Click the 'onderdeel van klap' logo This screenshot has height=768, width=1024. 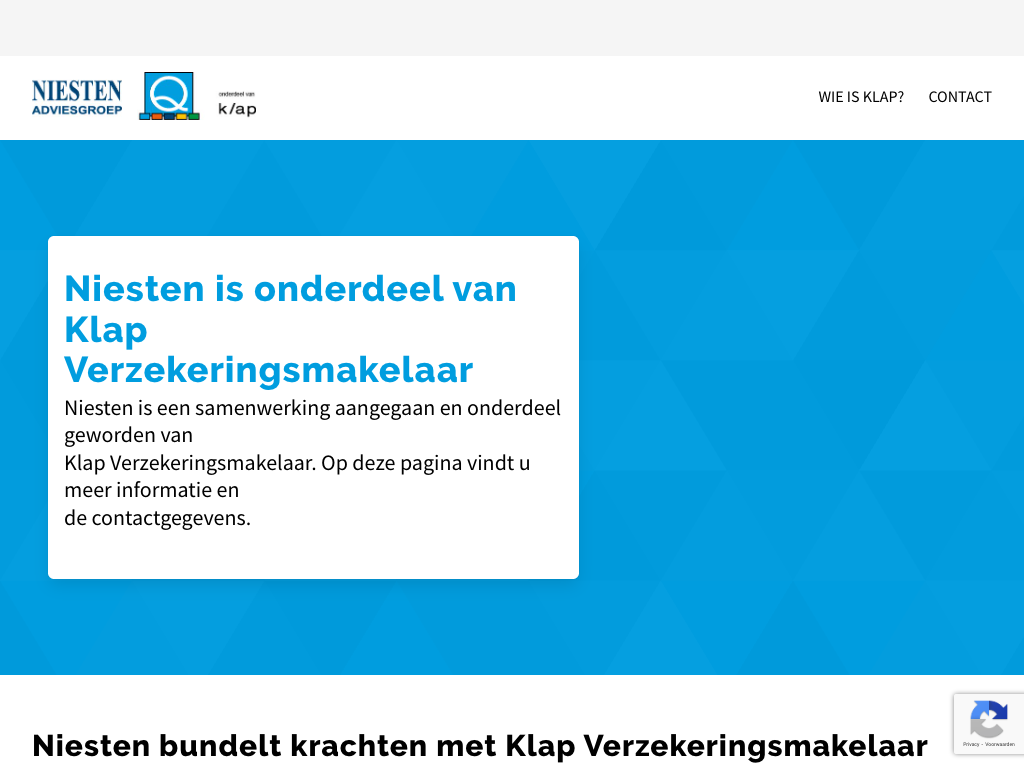237,104
